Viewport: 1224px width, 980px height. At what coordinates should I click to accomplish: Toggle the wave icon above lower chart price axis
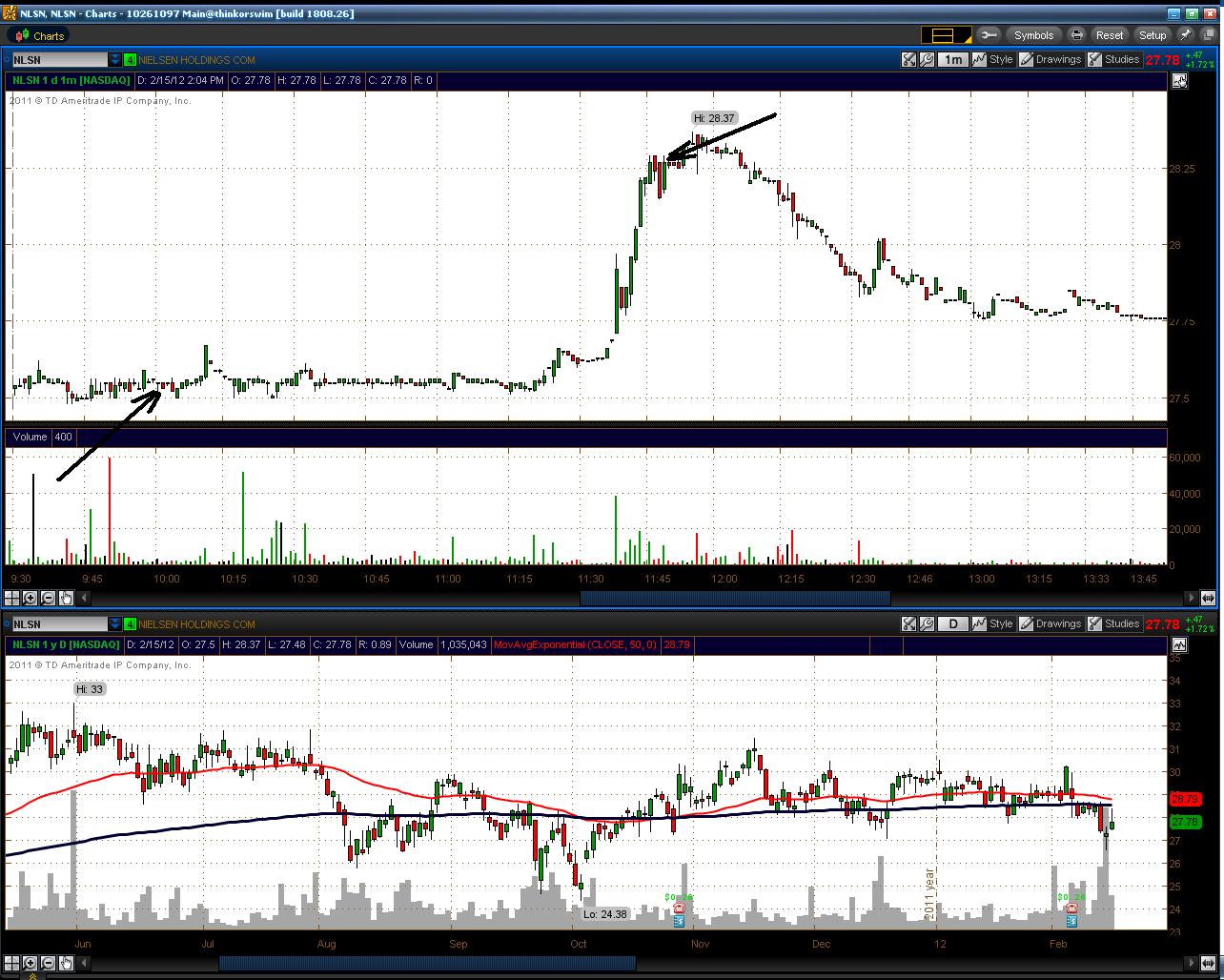(x=1180, y=645)
